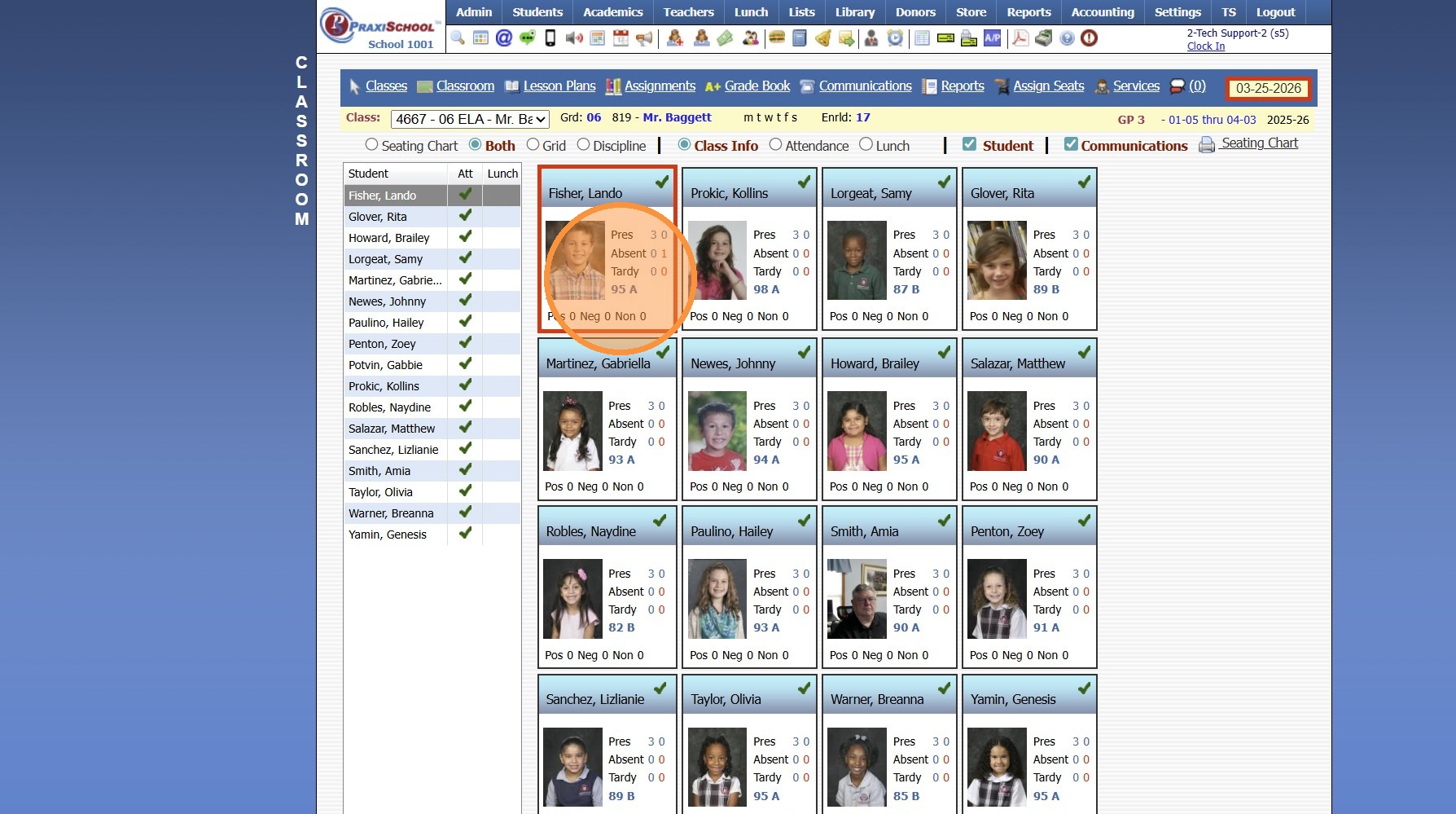Open the Accounting menu
1456x814 pixels.
(1103, 12)
